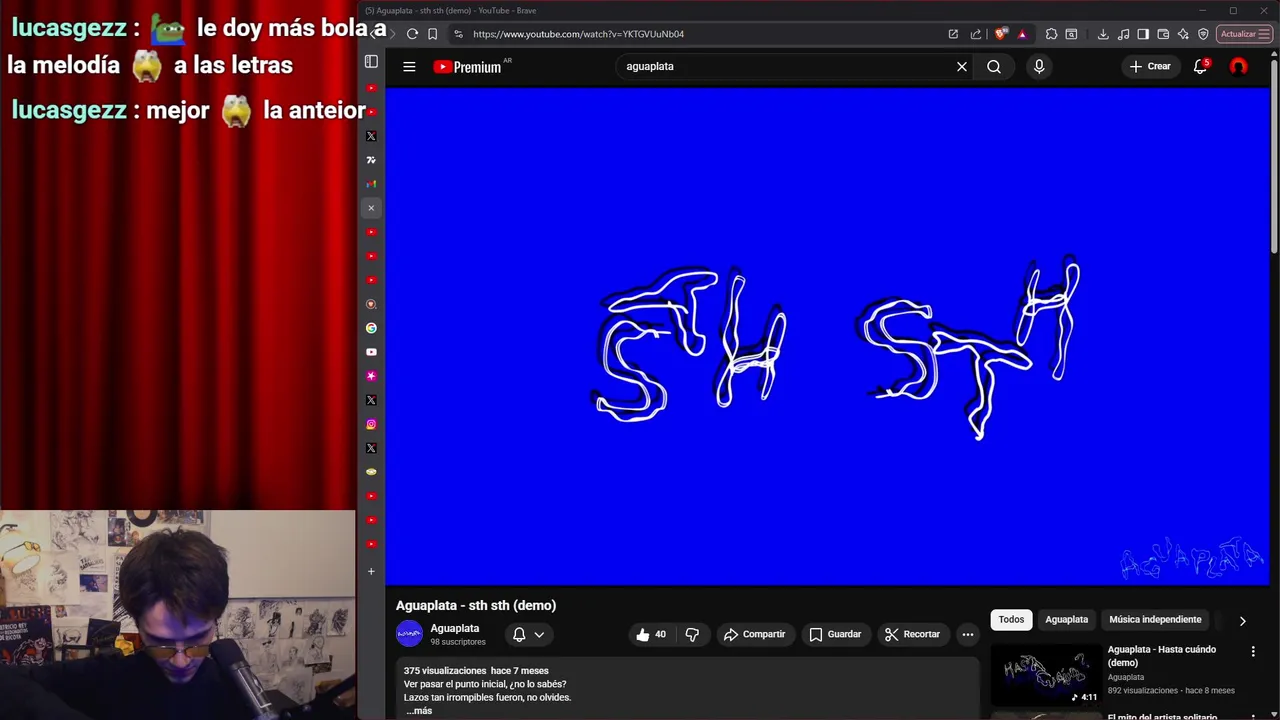Open the media control music note
Screen dimensions: 1280x720
tap(1123, 34)
